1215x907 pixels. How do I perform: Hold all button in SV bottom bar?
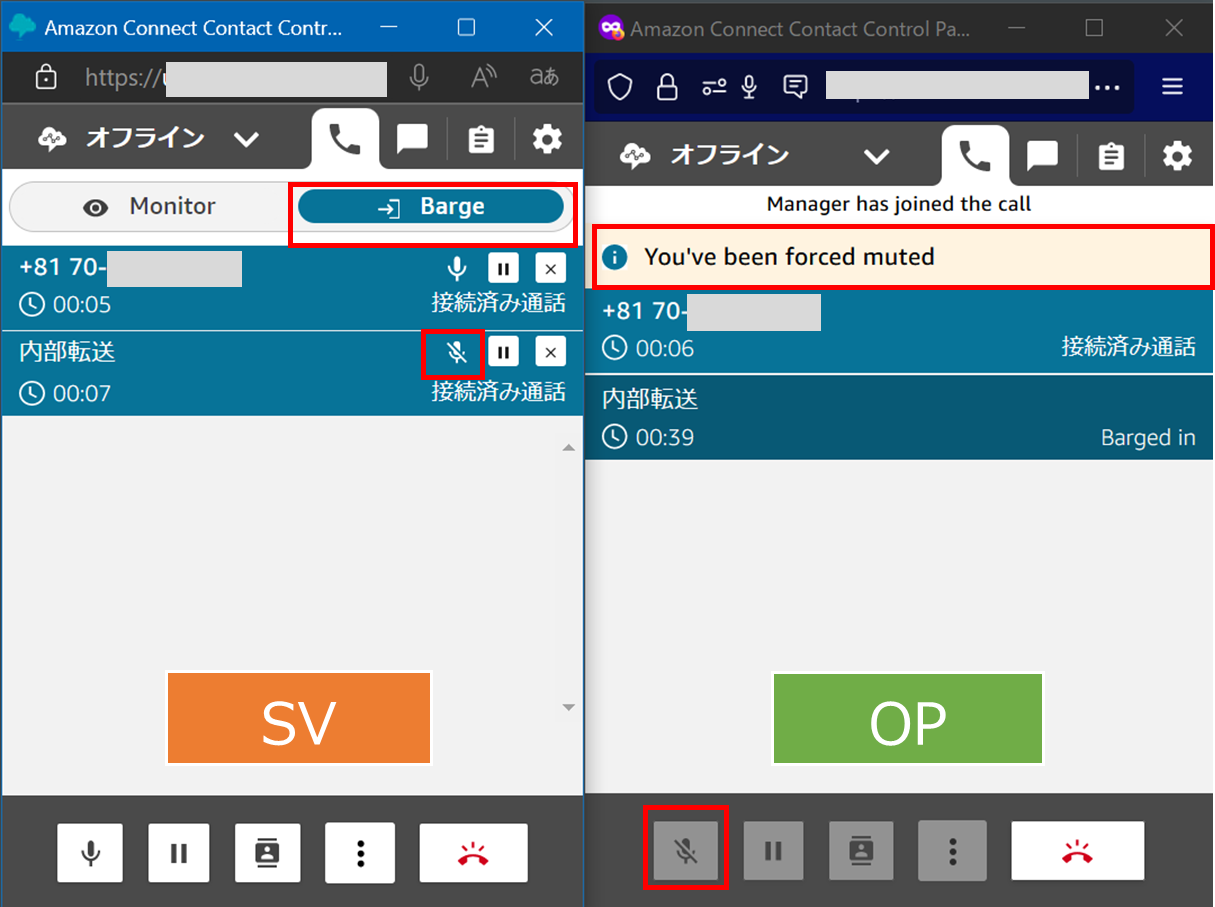pos(179,853)
